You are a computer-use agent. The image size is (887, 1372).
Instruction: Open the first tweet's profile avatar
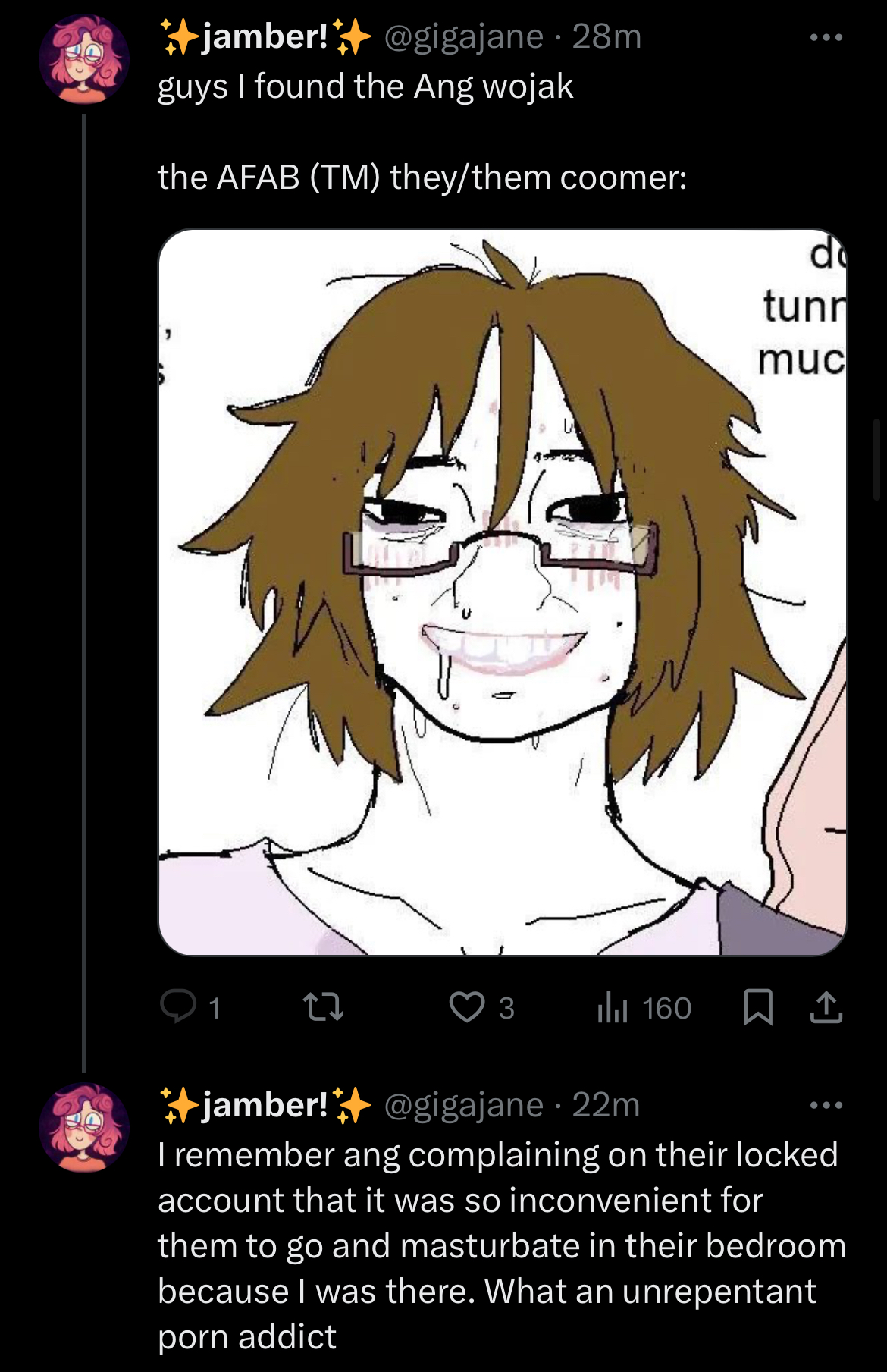point(84,59)
